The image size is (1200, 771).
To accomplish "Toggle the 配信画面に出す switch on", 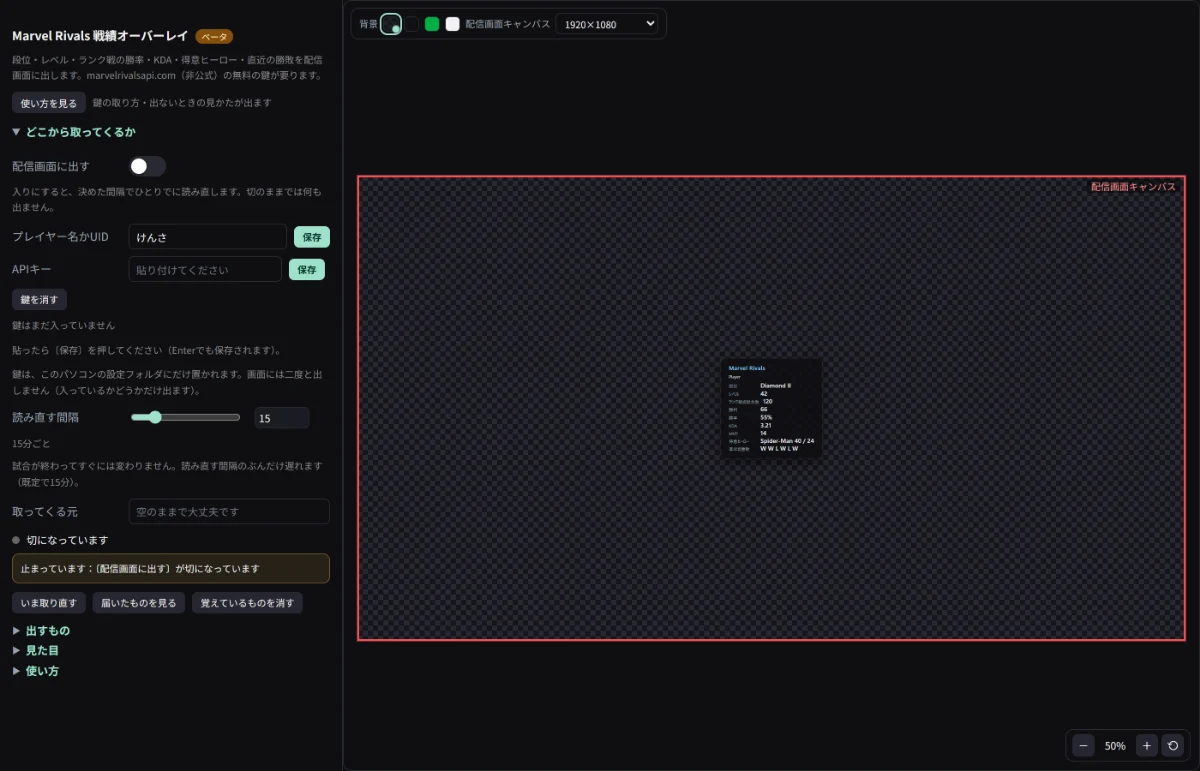I will (148, 166).
